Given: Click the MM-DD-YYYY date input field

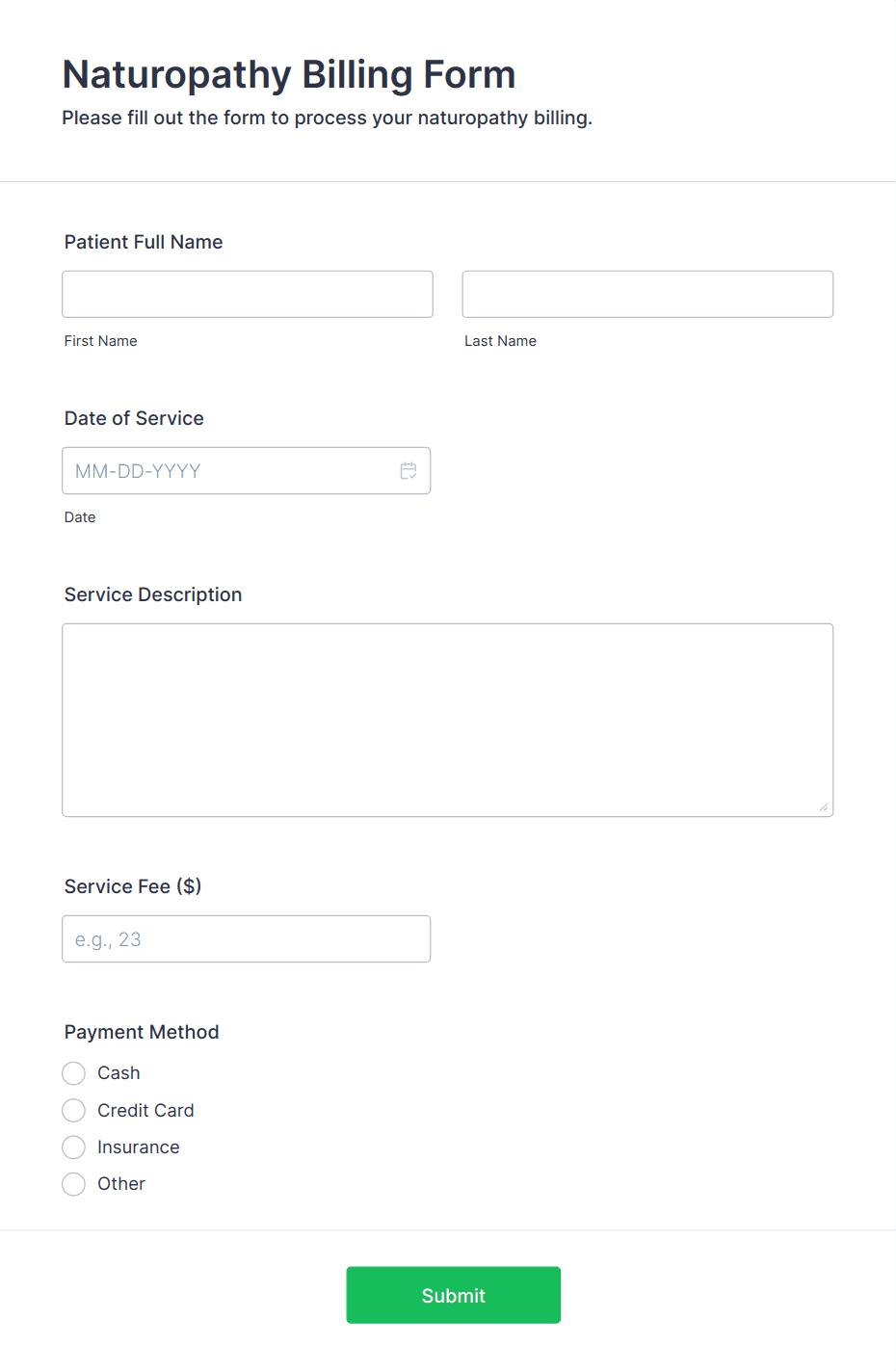Looking at the screenshot, I should click(231, 471).
